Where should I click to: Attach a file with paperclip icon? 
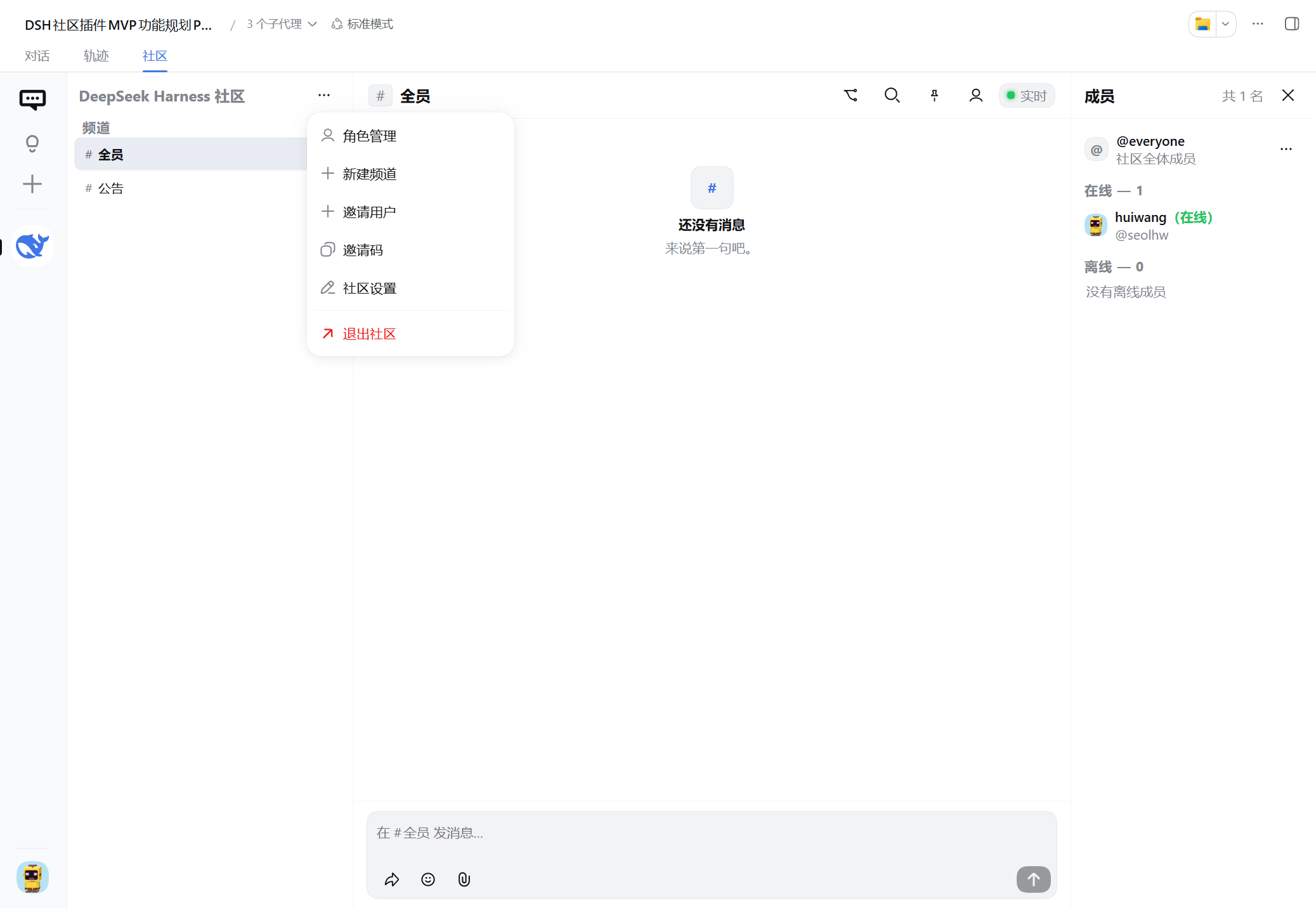tap(464, 879)
